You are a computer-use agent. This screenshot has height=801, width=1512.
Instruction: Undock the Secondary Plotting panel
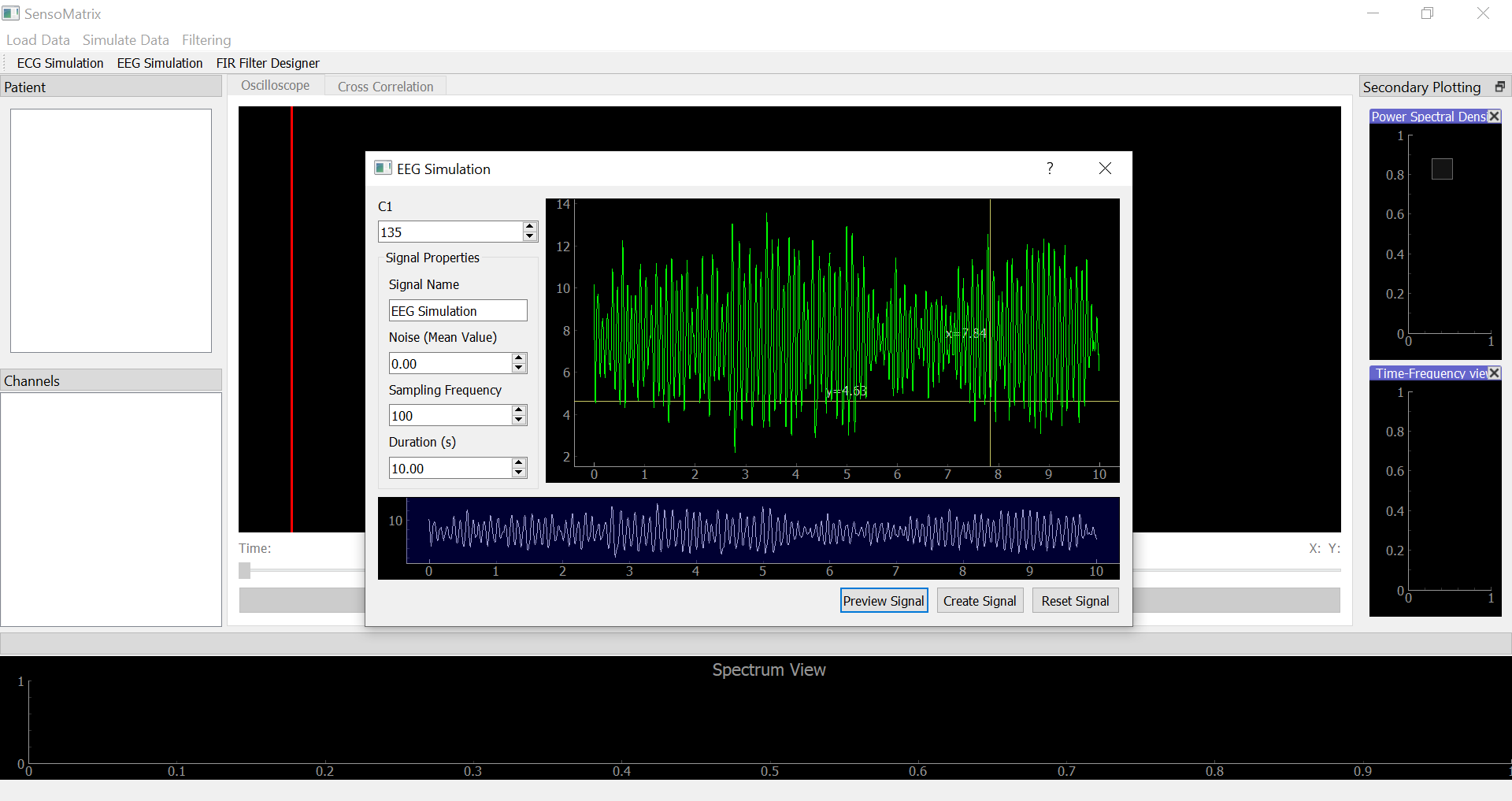pos(1499,87)
